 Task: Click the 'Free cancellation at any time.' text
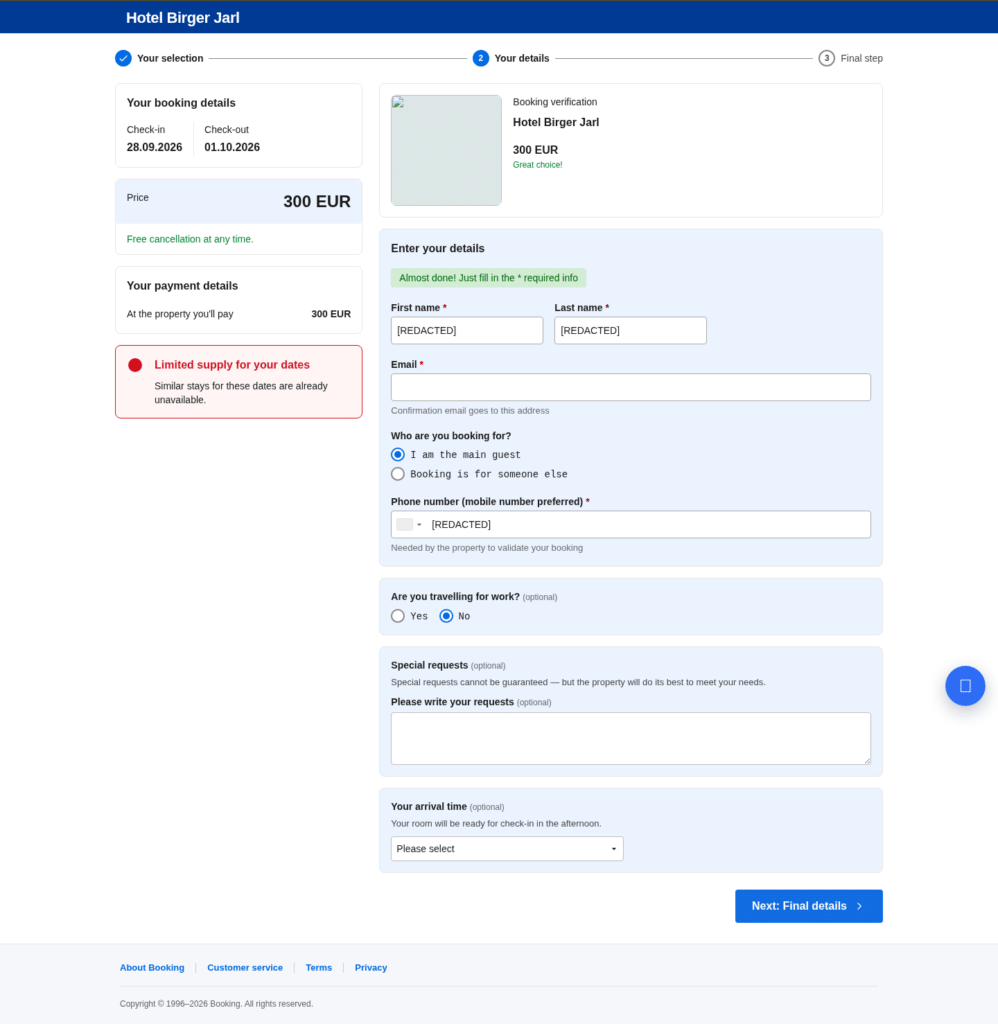190,239
